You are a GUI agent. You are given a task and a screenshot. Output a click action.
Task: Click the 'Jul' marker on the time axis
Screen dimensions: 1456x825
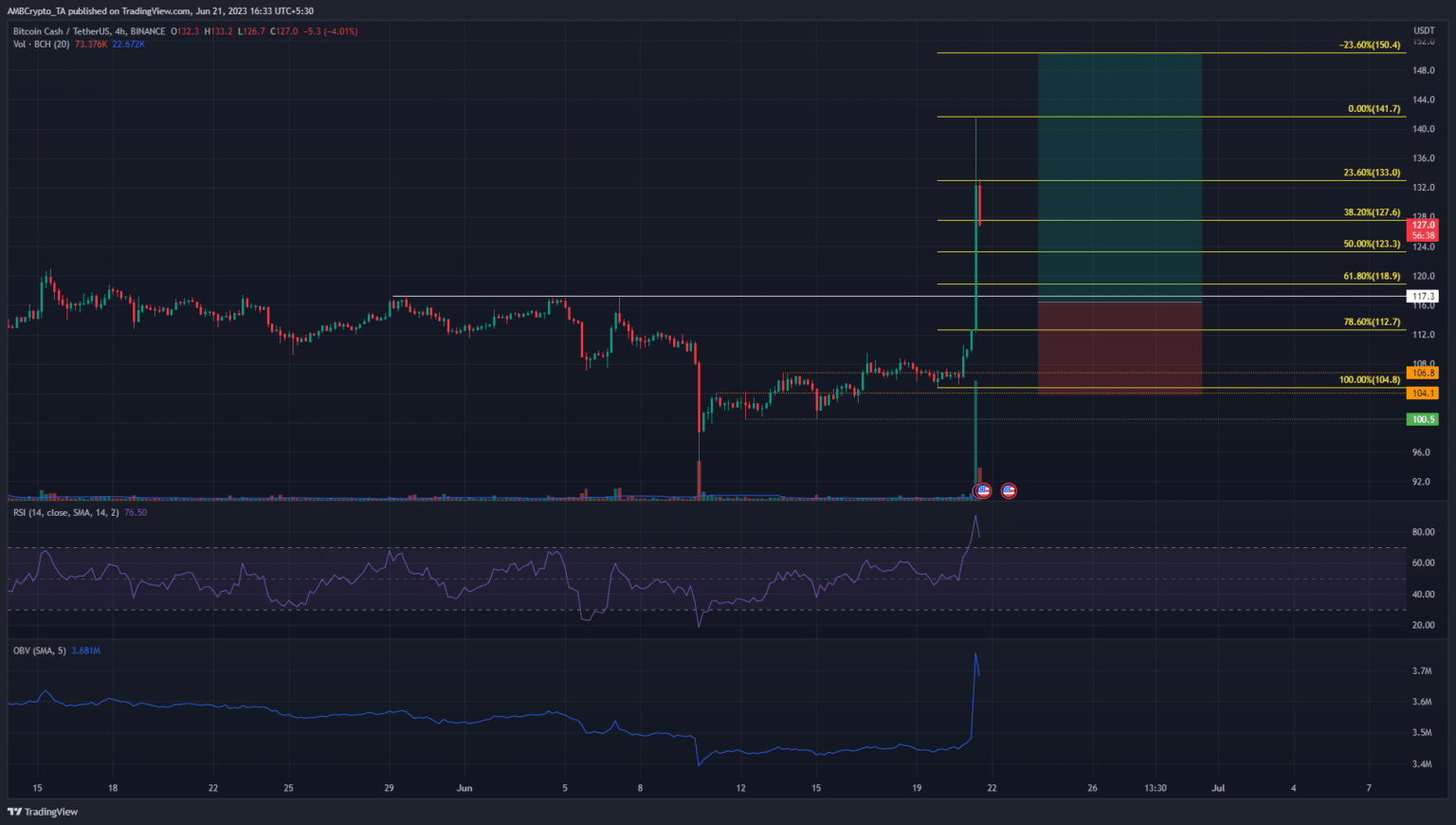[x=1218, y=788]
